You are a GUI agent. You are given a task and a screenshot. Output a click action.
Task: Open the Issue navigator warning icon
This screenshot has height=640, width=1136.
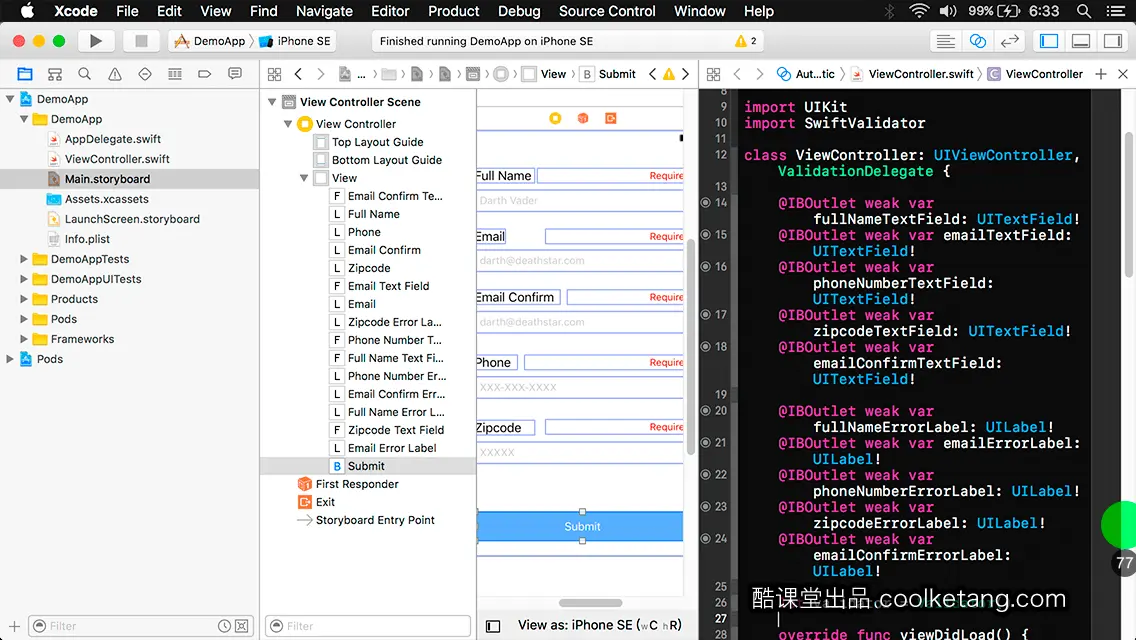114,74
